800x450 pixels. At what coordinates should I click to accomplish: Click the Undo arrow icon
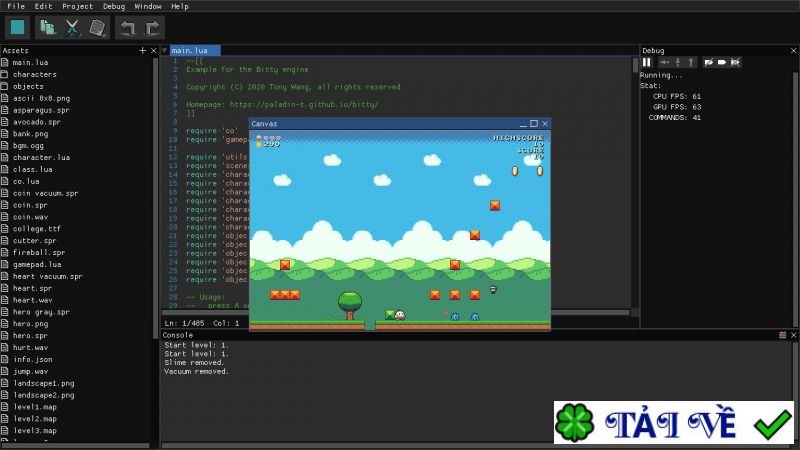point(128,28)
